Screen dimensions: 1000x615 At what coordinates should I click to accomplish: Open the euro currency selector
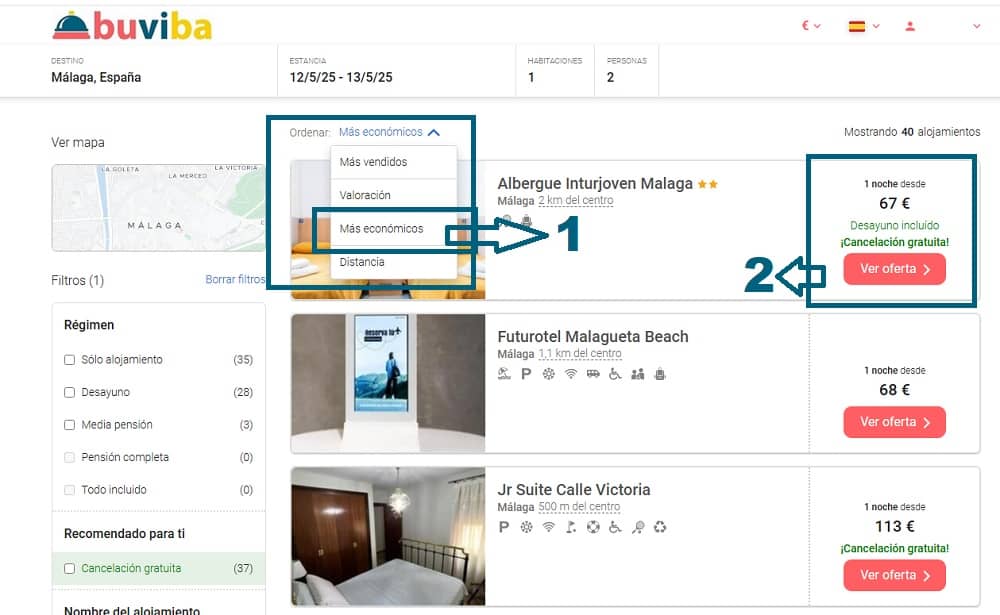coord(811,26)
